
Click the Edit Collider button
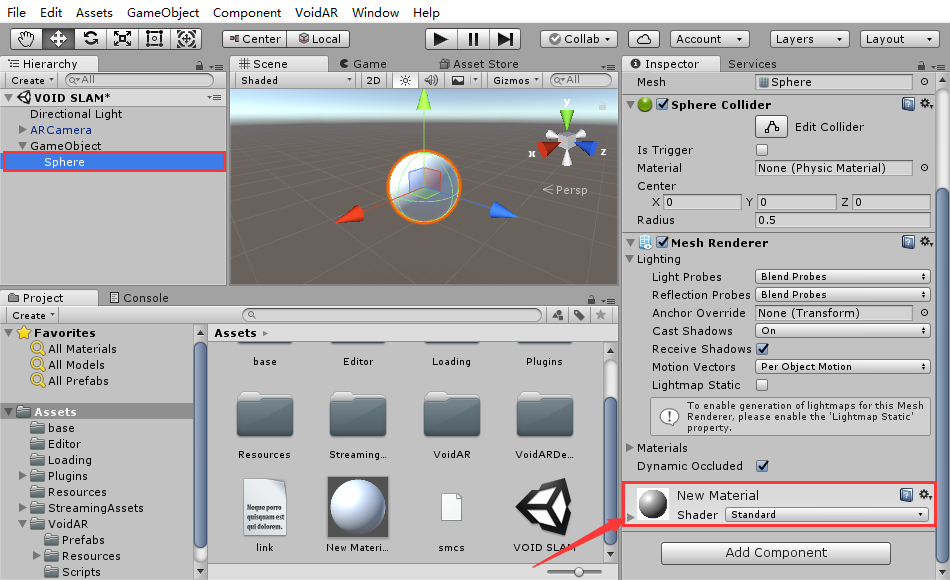coord(771,127)
